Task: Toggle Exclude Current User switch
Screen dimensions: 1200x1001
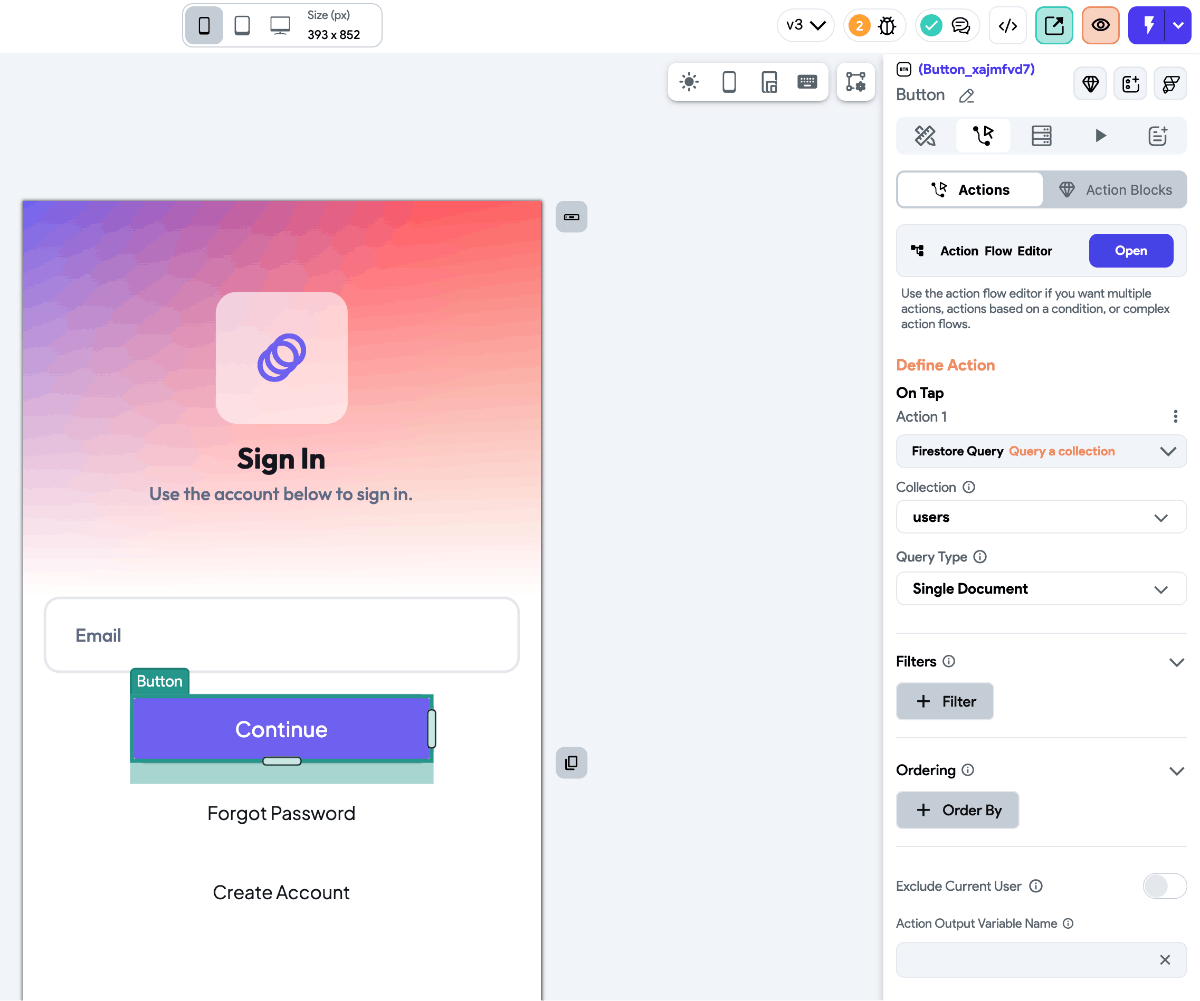Action: click(x=1164, y=886)
